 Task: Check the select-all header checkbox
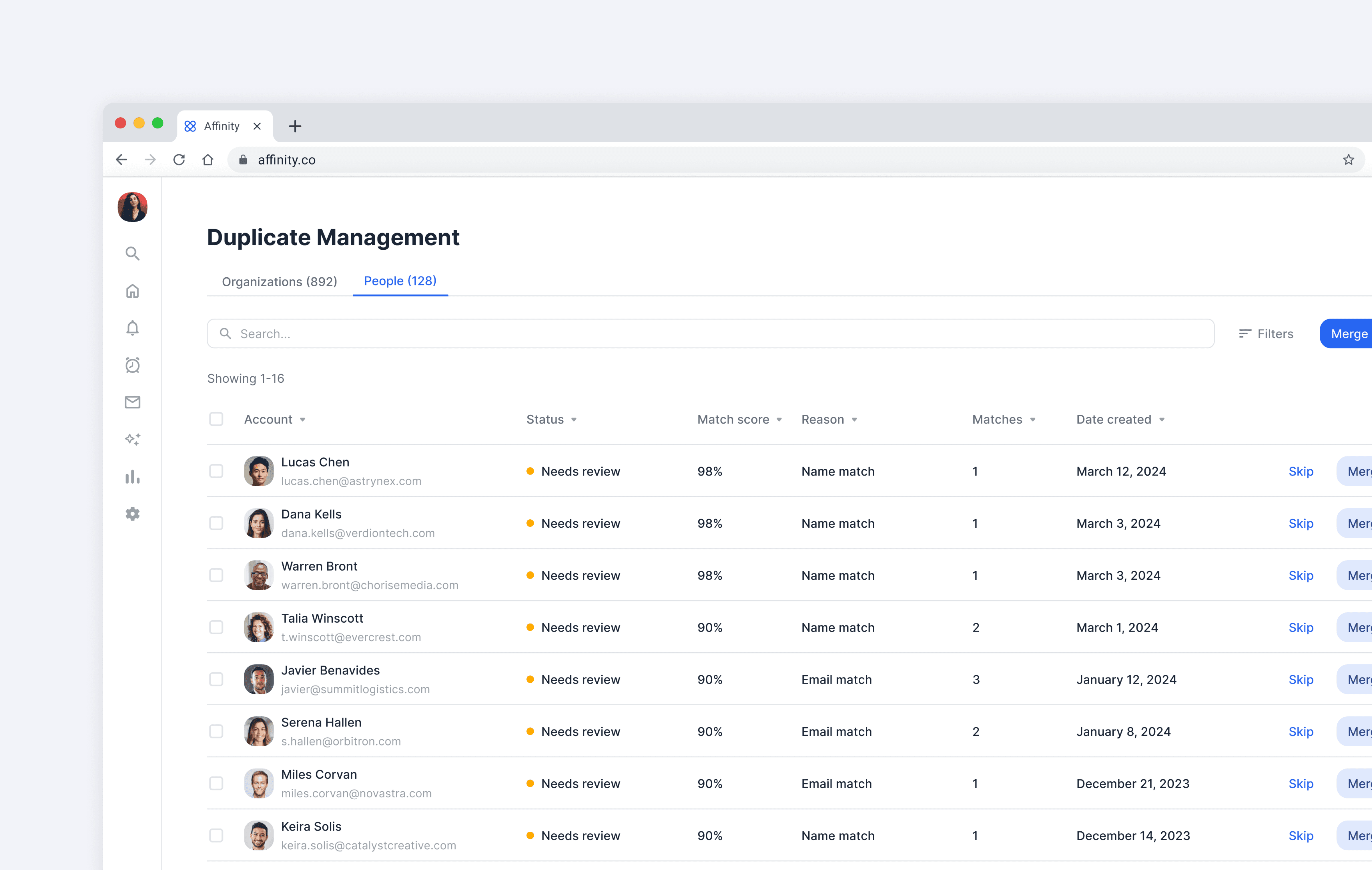pos(216,419)
